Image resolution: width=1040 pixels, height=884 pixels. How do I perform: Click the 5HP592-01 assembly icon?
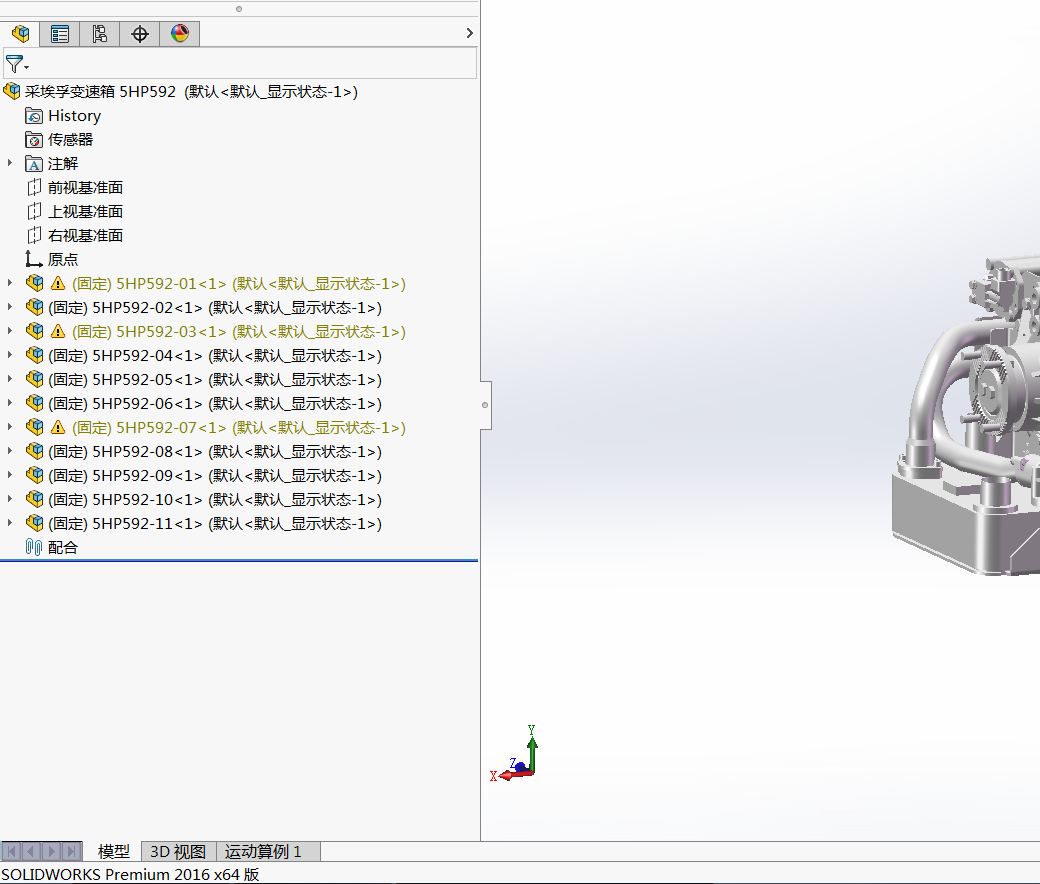[34, 283]
